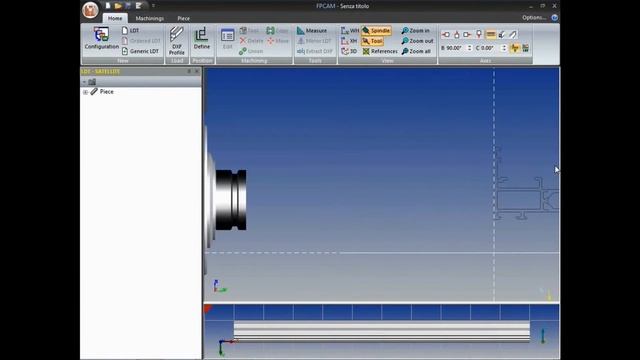Click the Union machining button

click(x=251, y=51)
